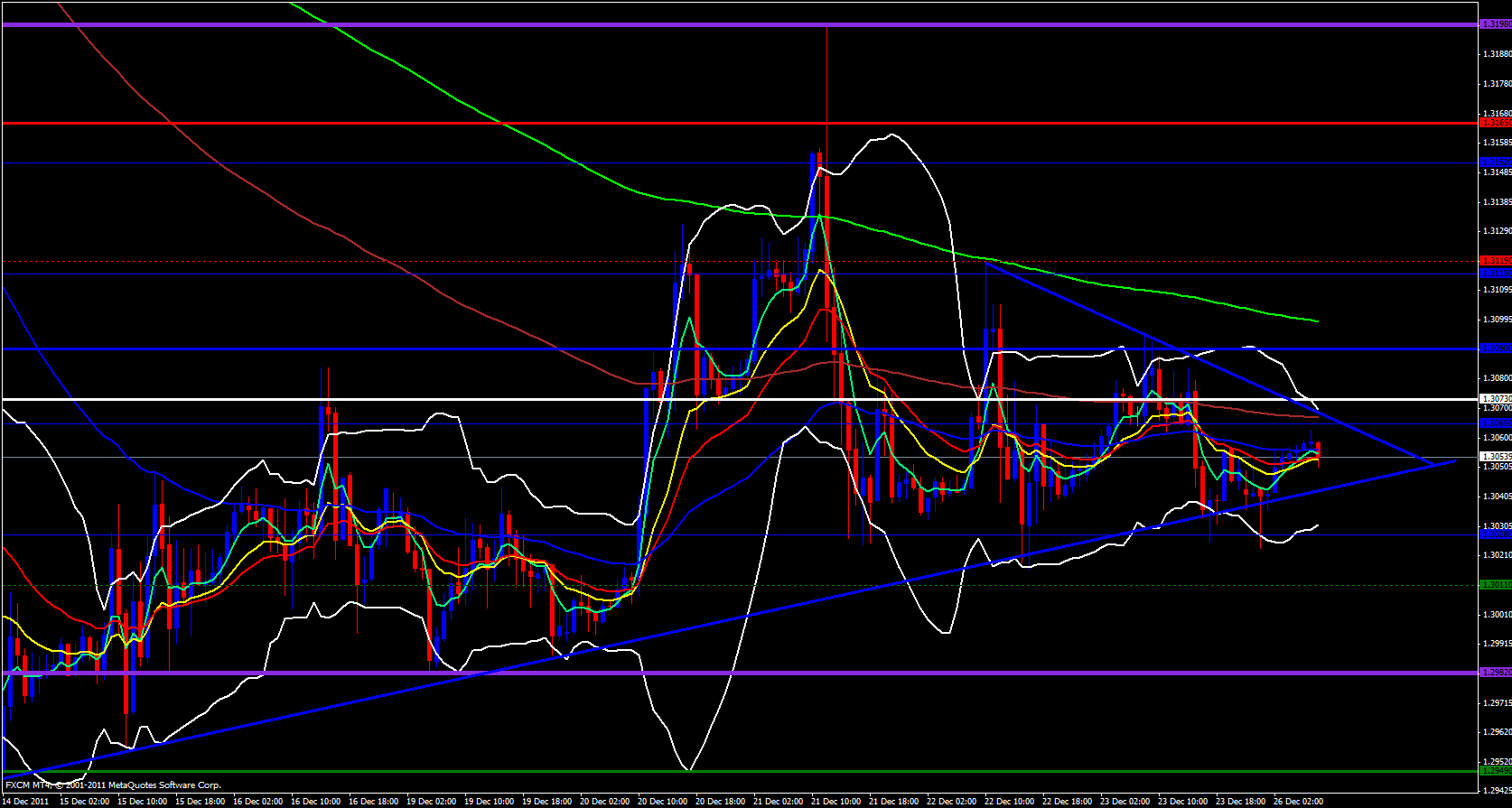This screenshot has width=1512, height=808.
Task: Select the red dashed 1.31190 level label
Action: click(x=1495, y=261)
